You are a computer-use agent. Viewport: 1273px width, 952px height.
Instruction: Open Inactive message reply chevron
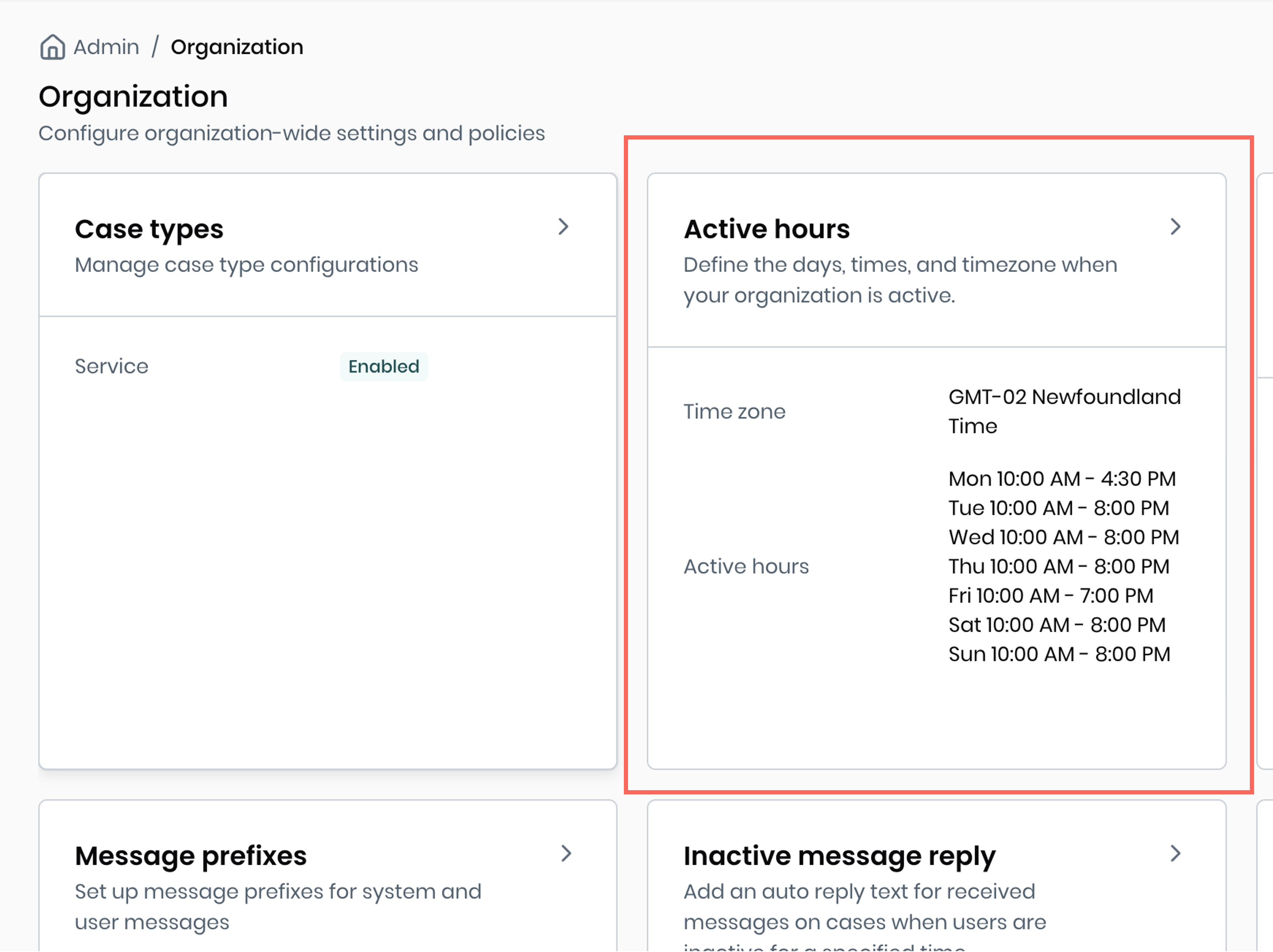[x=1176, y=854]
